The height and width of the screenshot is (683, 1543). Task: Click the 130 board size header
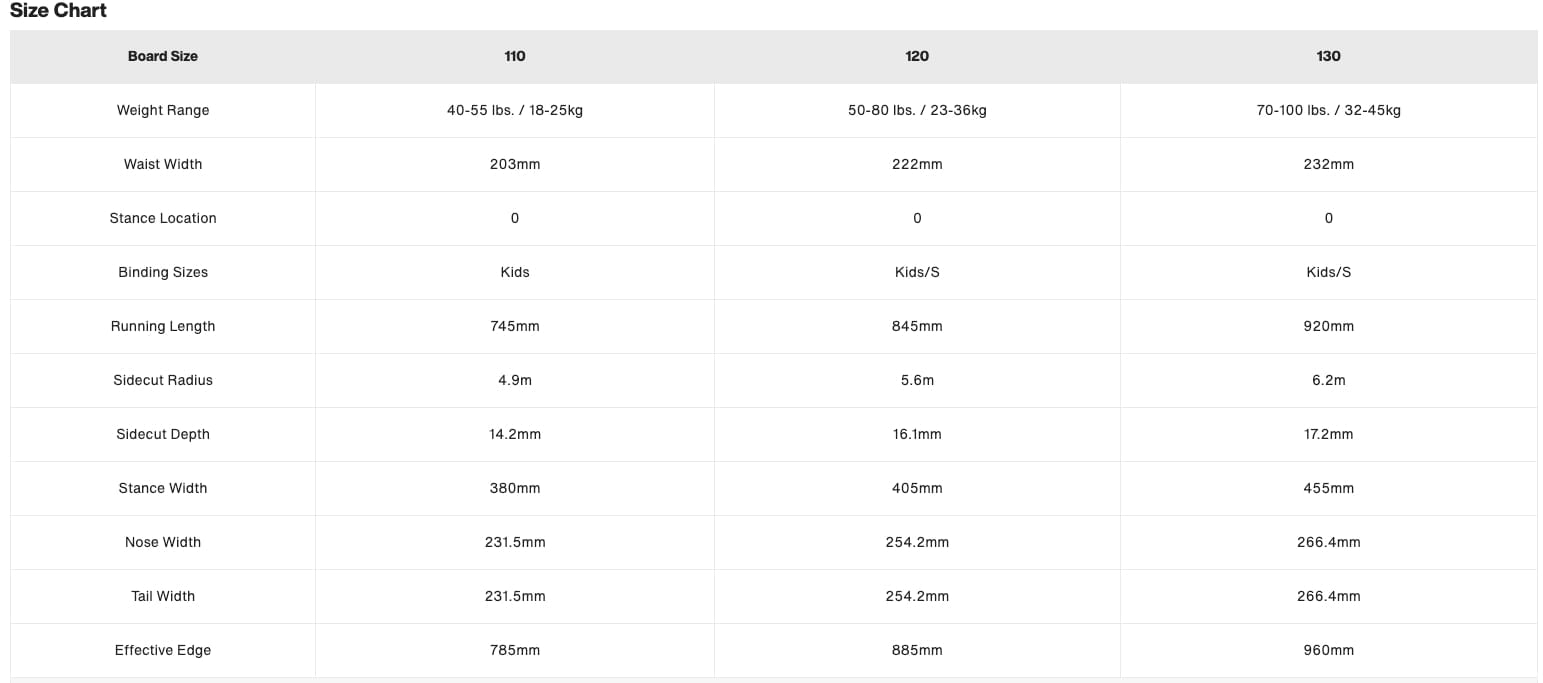pos(1328,56)
